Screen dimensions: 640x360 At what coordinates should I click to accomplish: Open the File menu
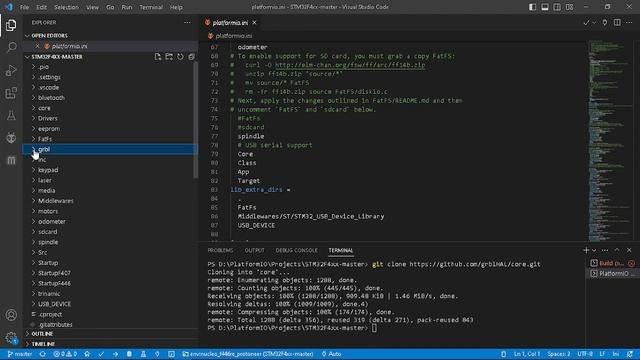pyautogui.click(x=24, y=7)
